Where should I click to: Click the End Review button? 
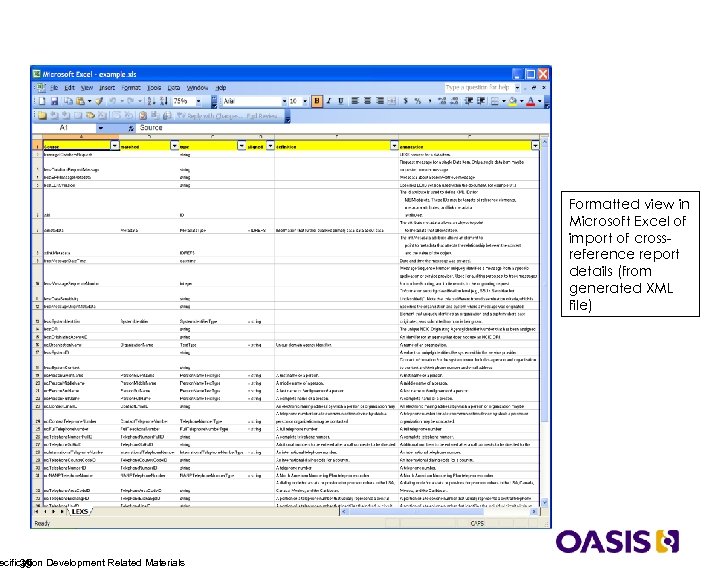click(263, 116)
